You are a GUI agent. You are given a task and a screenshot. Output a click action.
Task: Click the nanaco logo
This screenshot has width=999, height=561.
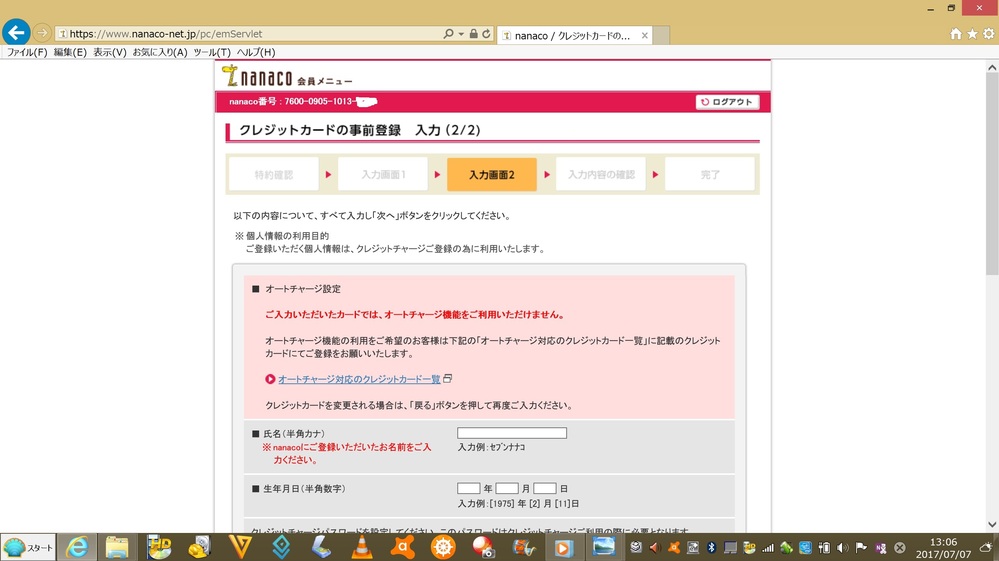[x=257, y=76]
